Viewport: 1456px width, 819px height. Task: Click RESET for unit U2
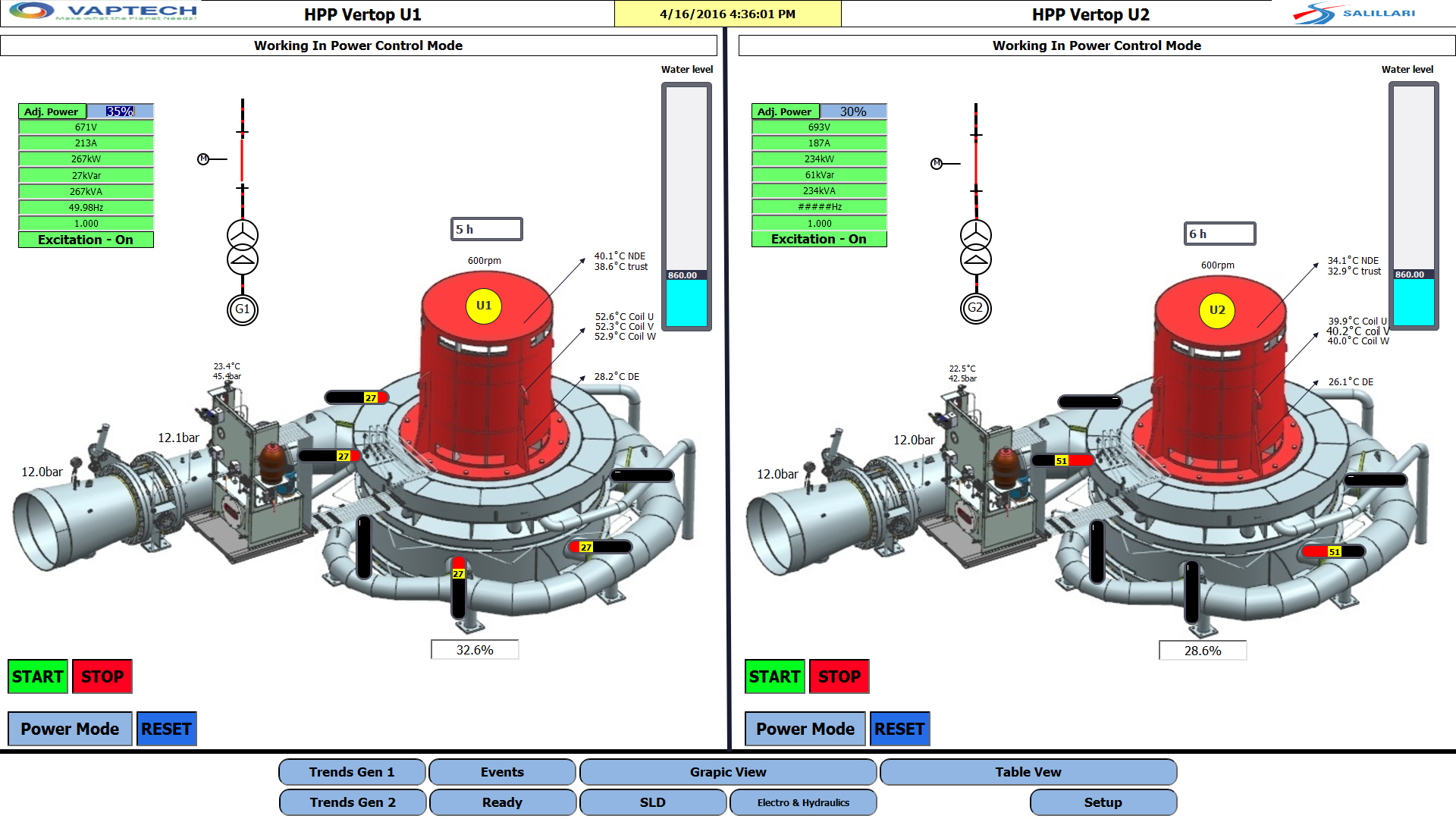899,729
